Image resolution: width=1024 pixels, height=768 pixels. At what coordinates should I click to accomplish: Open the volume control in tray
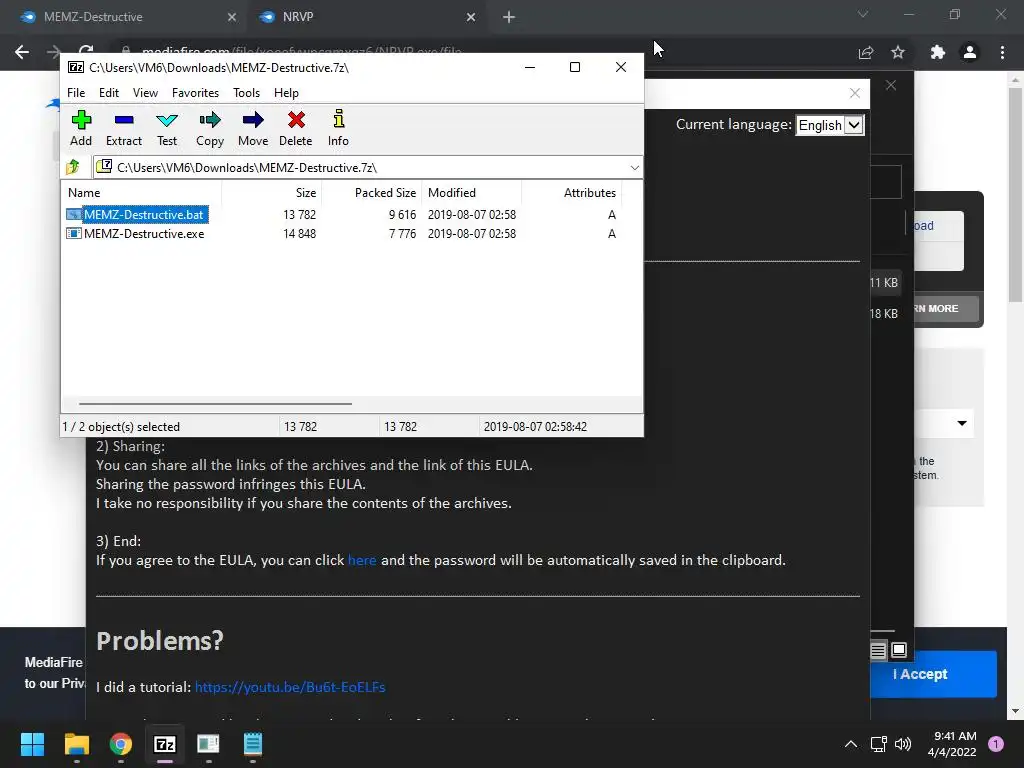pyautogui.click(x=903, y=744)
